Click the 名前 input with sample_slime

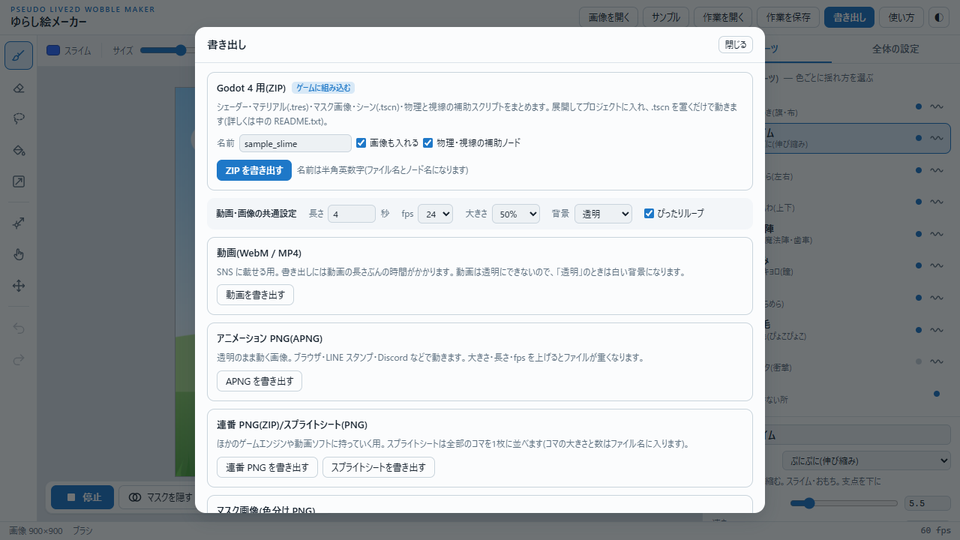295,143
